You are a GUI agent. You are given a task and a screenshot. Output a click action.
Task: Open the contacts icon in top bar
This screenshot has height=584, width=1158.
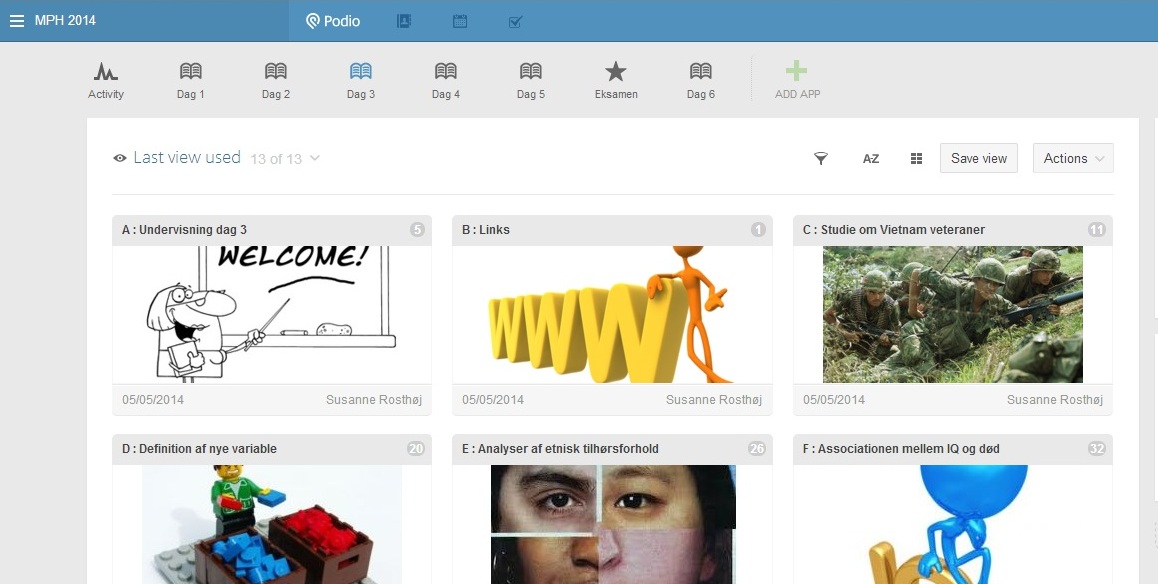404,21
